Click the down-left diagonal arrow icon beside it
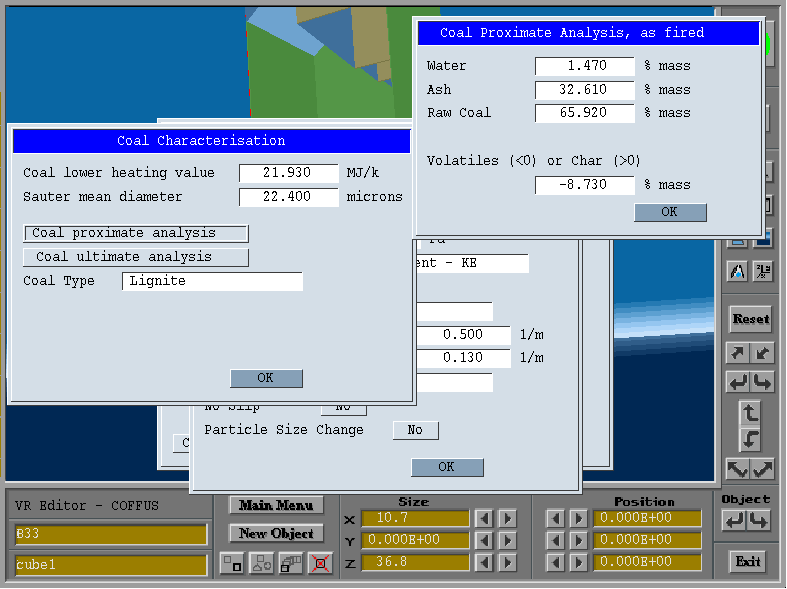 (x=762, y=353)
